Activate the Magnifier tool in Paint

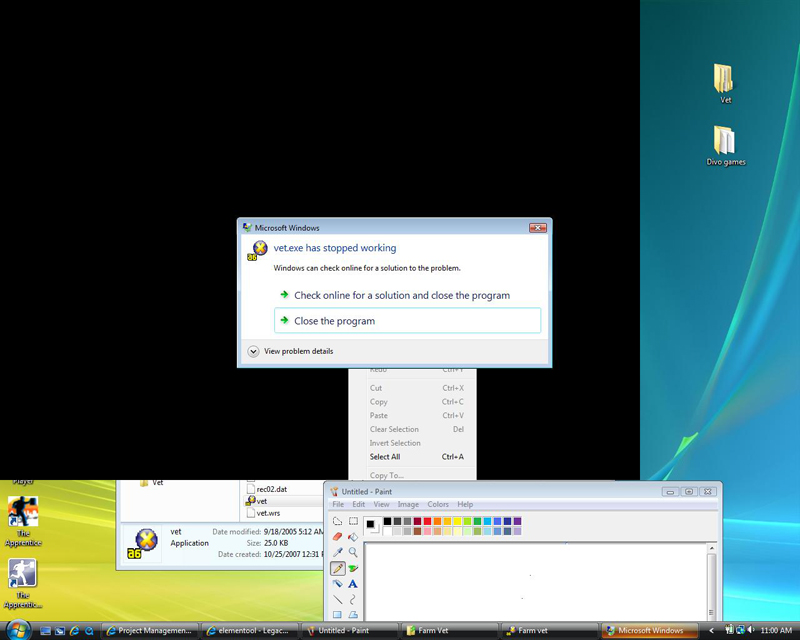pos(353,552)
